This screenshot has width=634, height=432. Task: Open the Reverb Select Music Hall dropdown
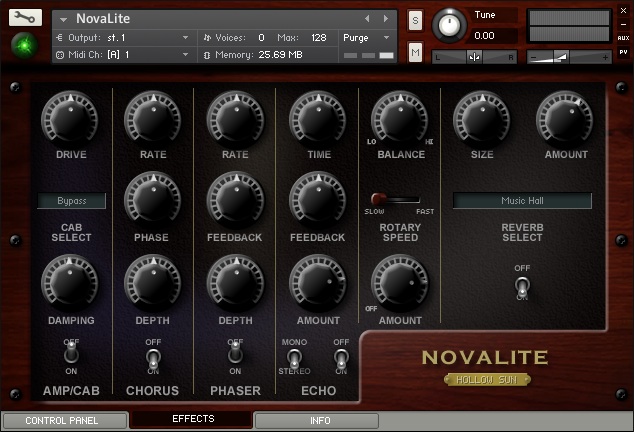click(521, 201)
